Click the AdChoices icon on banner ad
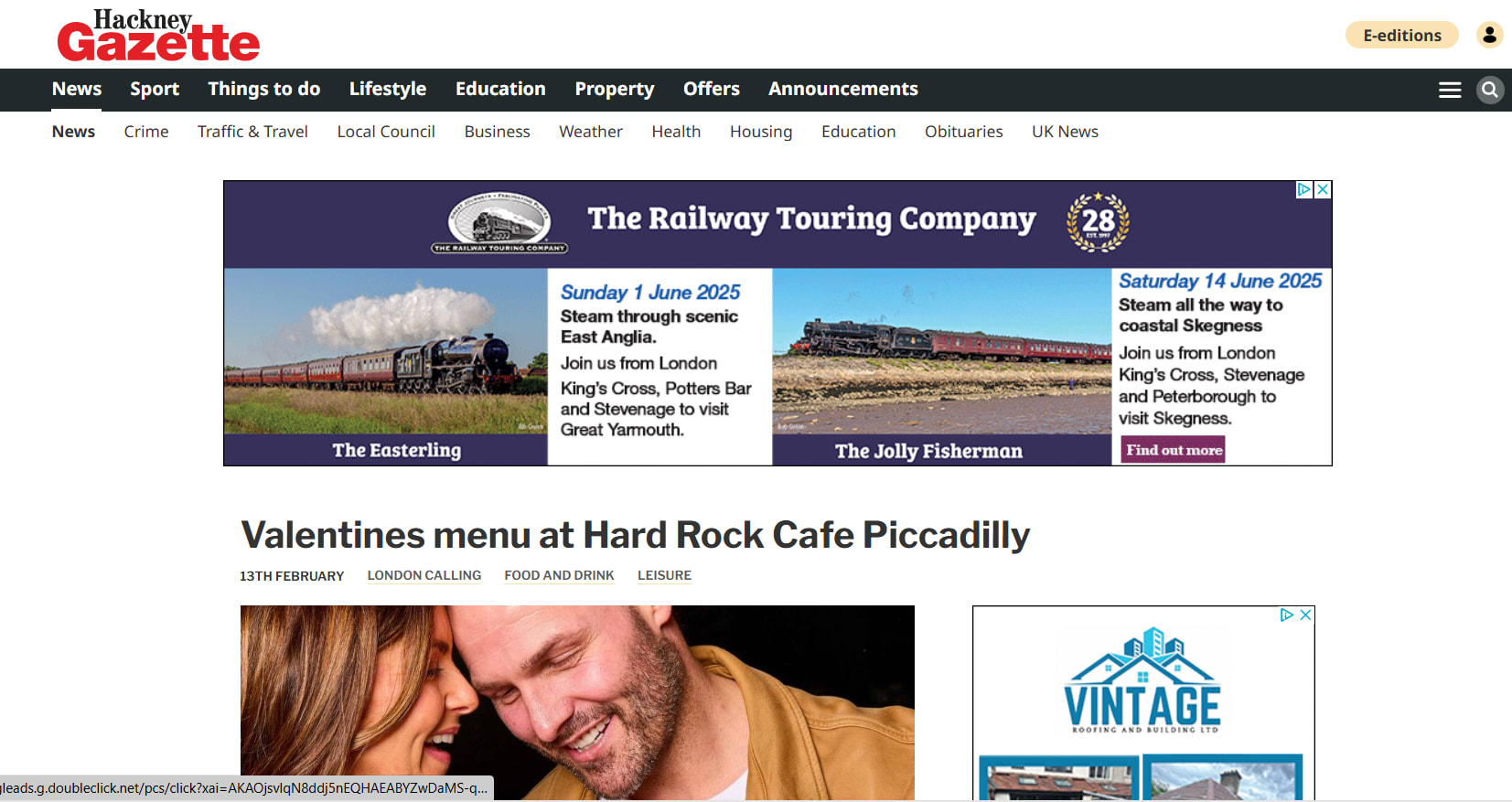Screen dimensions: 1512x802 coord(1304,189)
